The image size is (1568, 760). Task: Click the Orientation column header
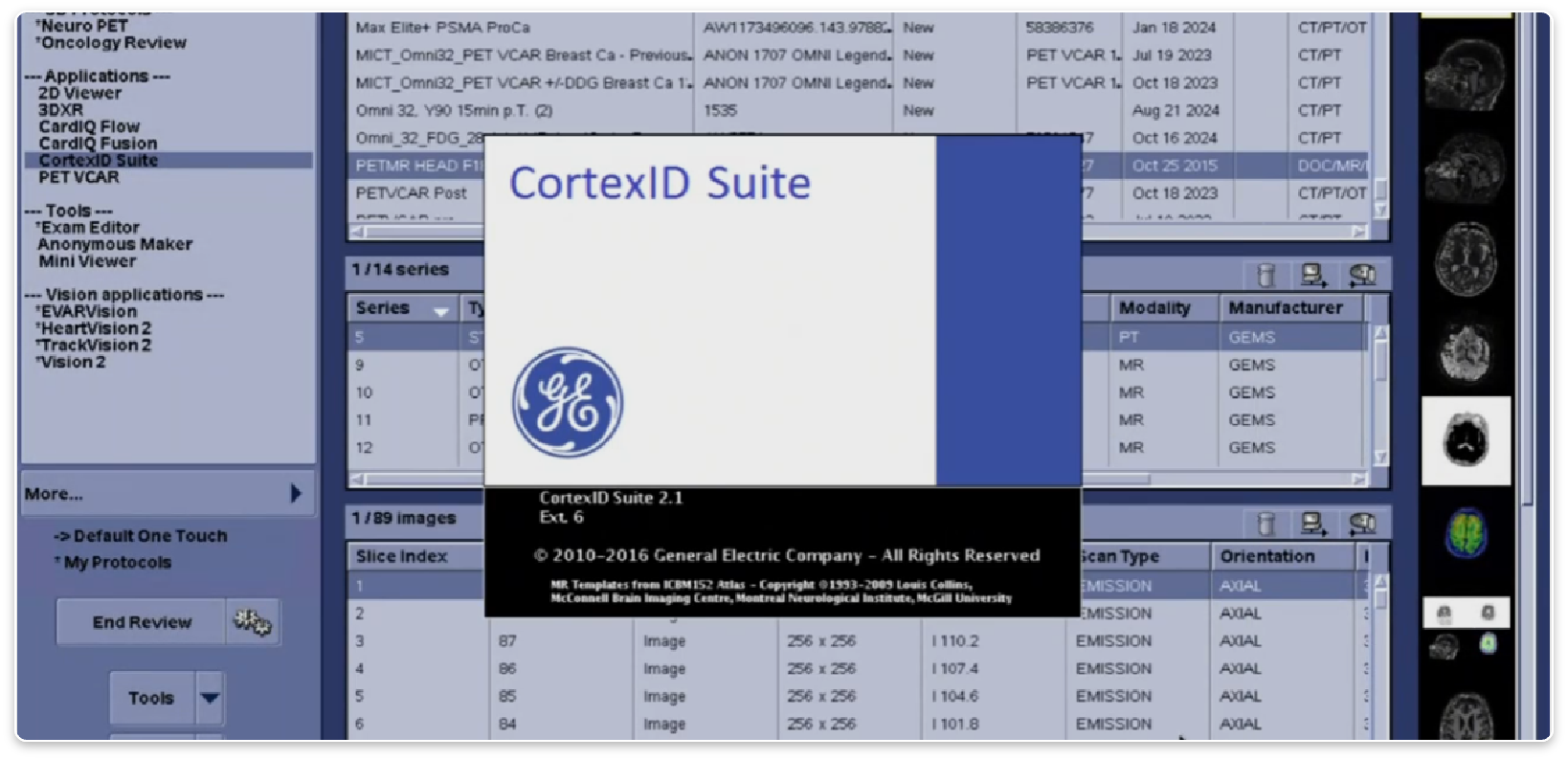[1266, 557]
